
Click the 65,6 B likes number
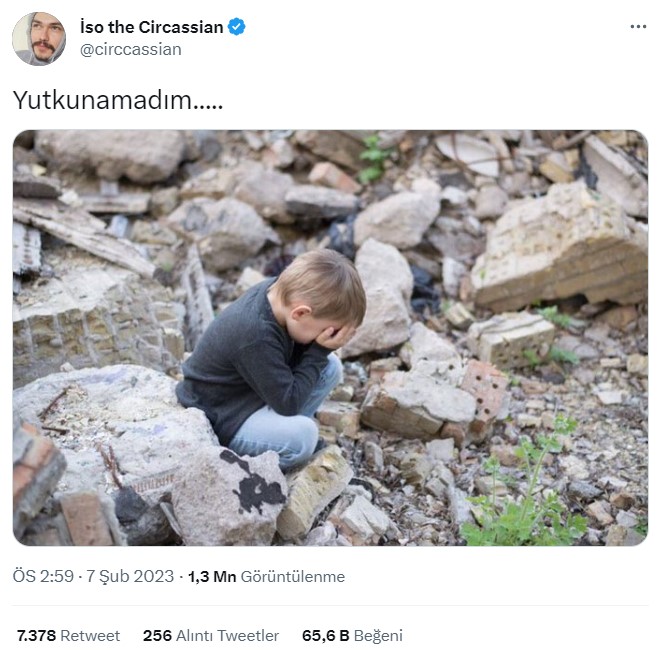coord(324,635)
